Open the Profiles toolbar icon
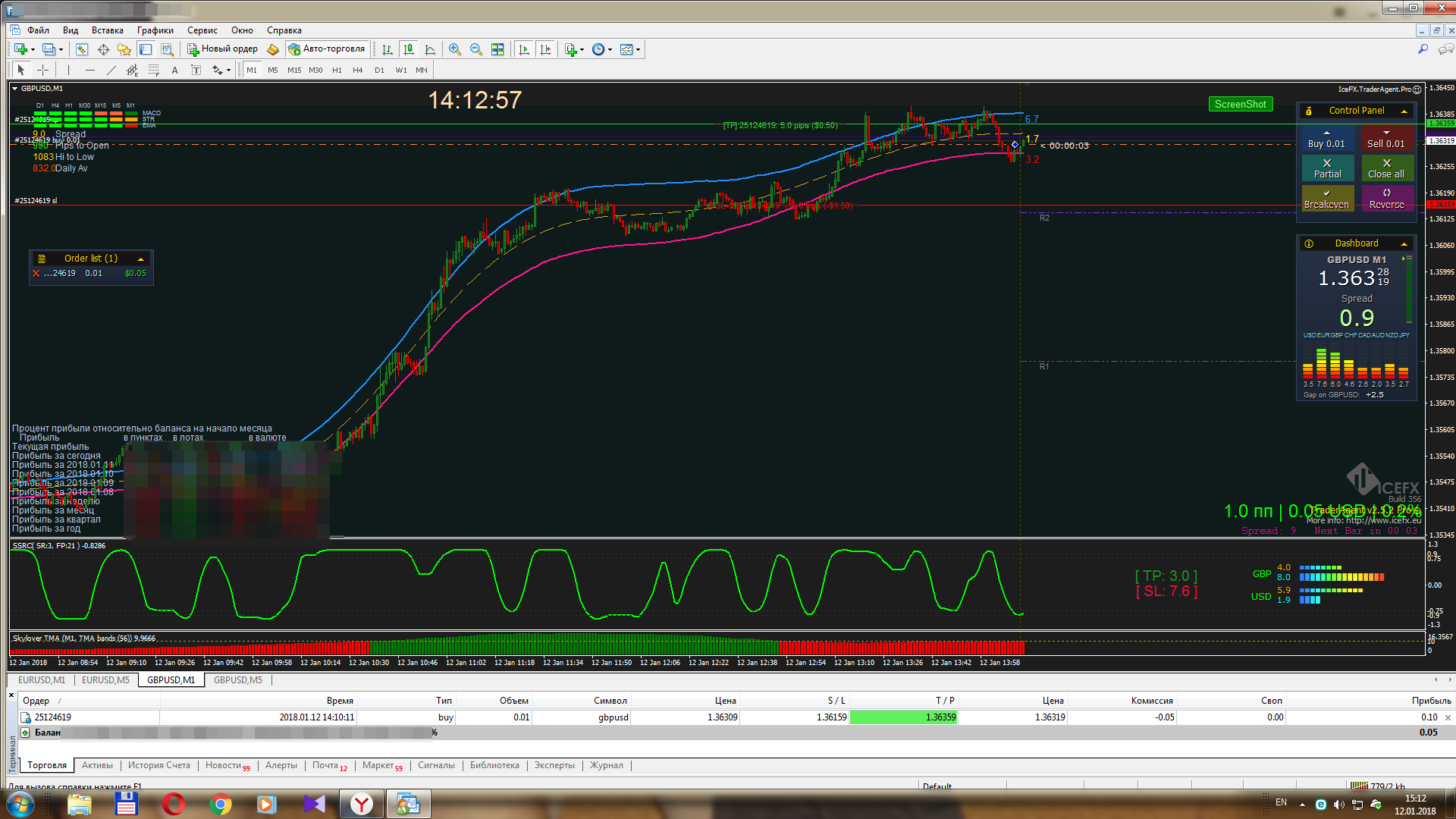Image resolution: width=1456 pixels, height=819 pixels. point(49,49)
